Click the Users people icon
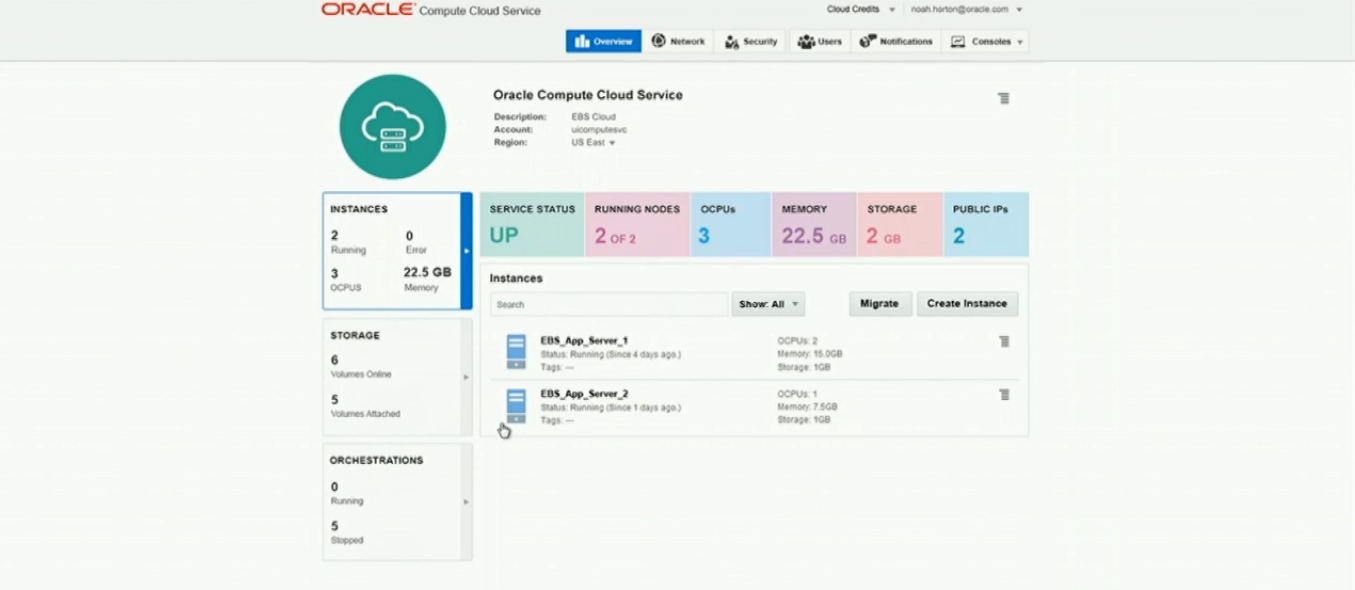The width and height of the screenshot is (1355, 590). (x=806, y=42)
